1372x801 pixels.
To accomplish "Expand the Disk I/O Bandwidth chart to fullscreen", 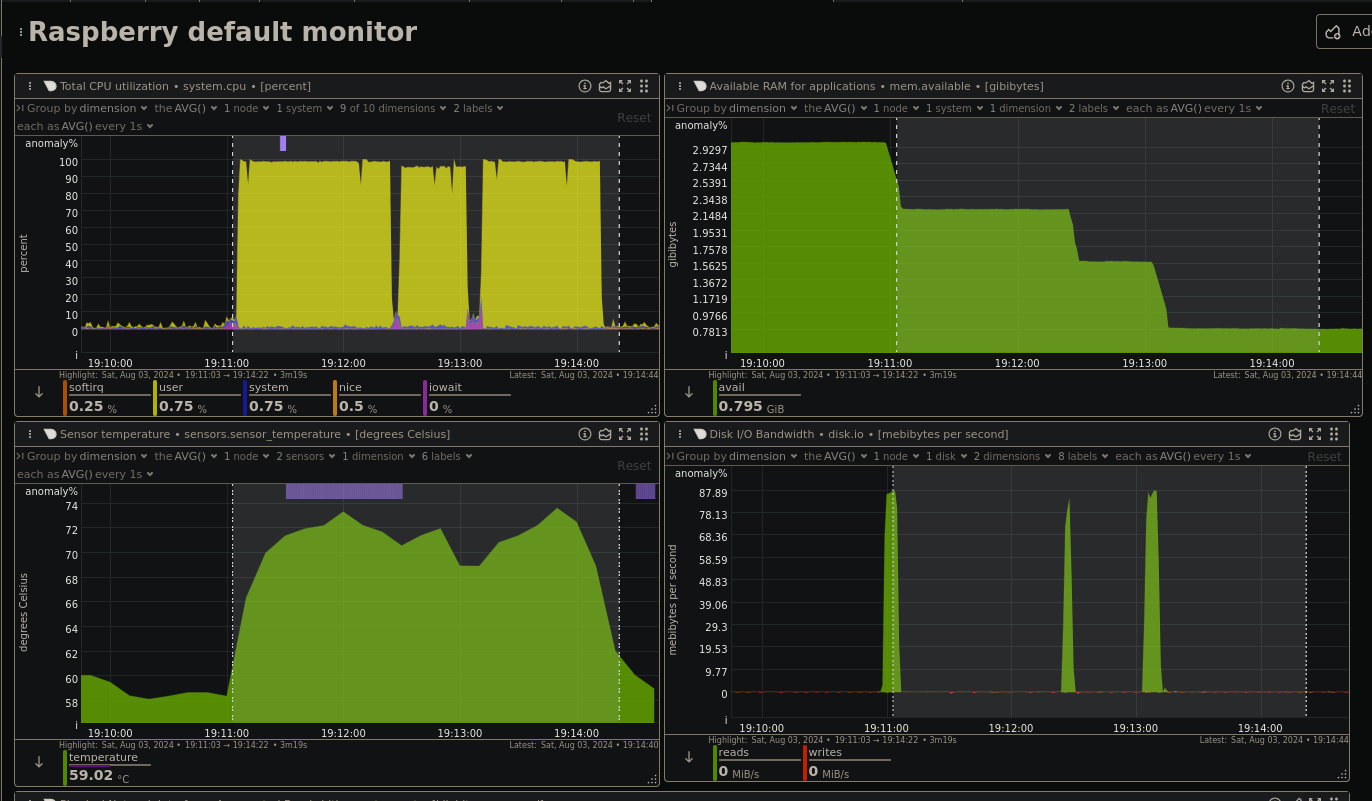I will [x=1315, y=434].
